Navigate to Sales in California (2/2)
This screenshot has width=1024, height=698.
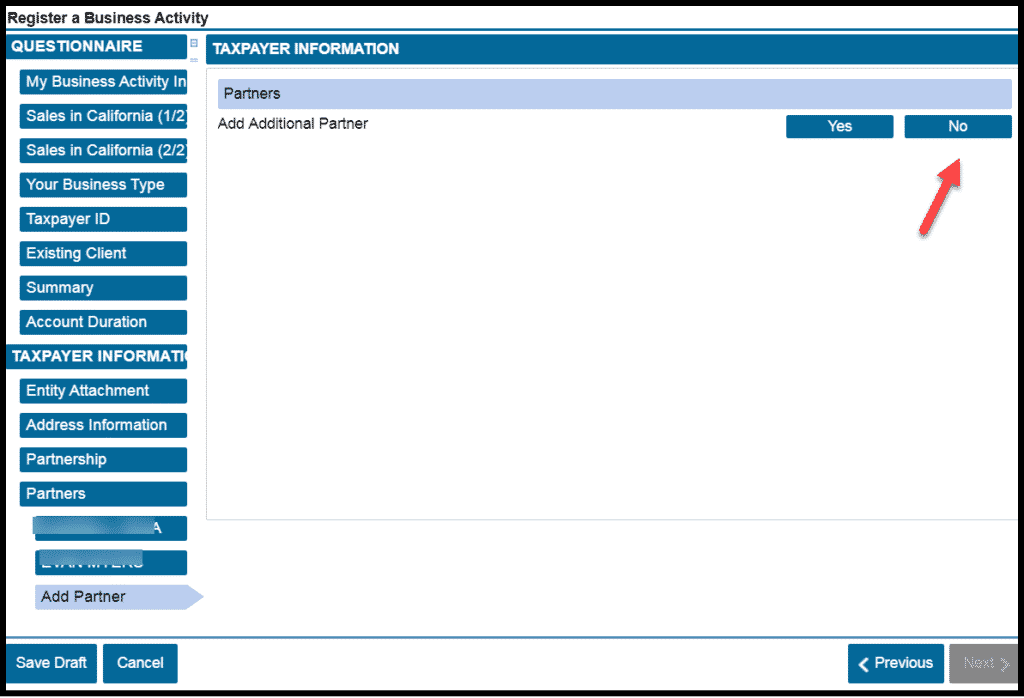coord(103,150)
